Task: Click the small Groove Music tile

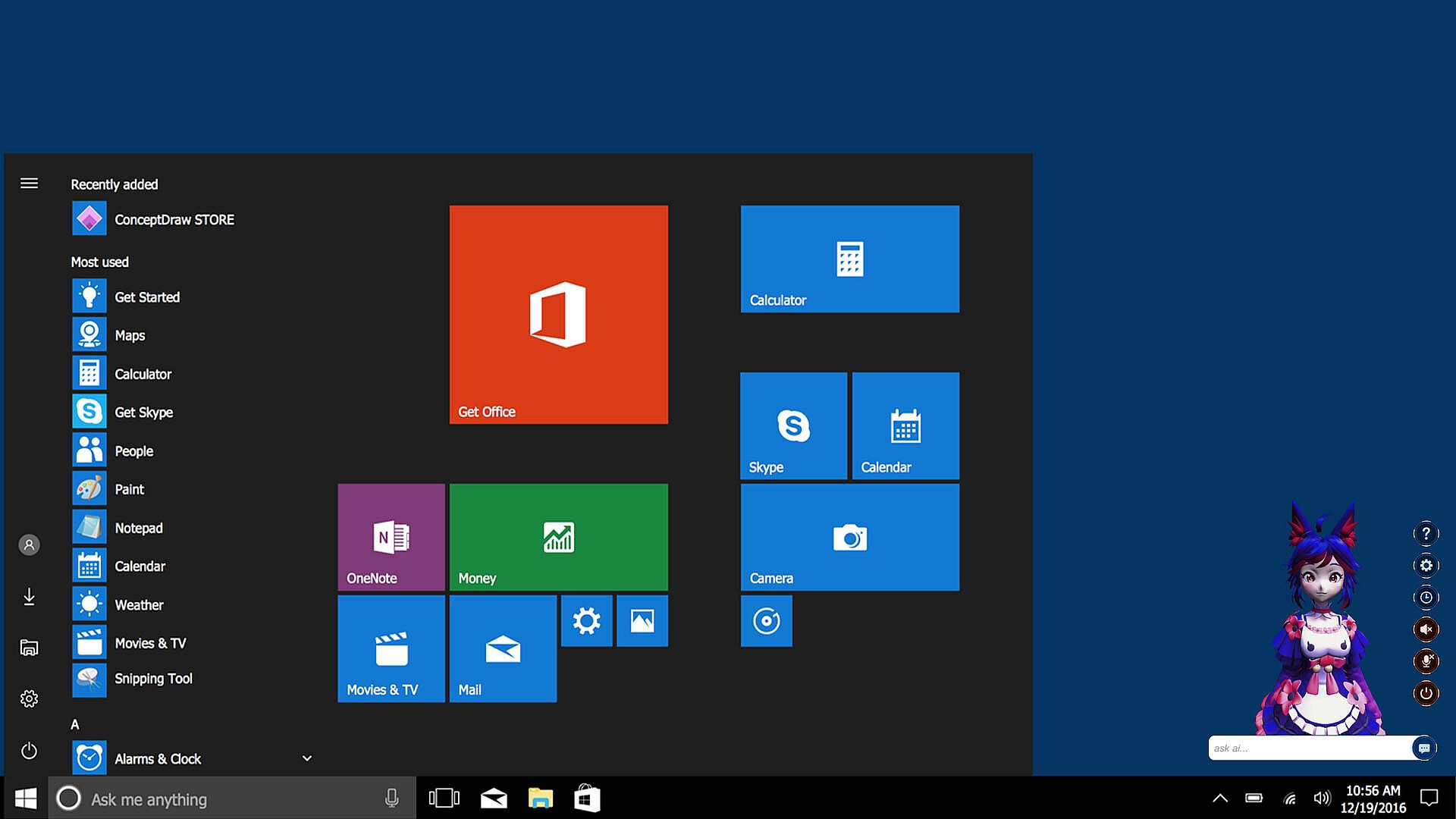Action: [x=766, y=621]
